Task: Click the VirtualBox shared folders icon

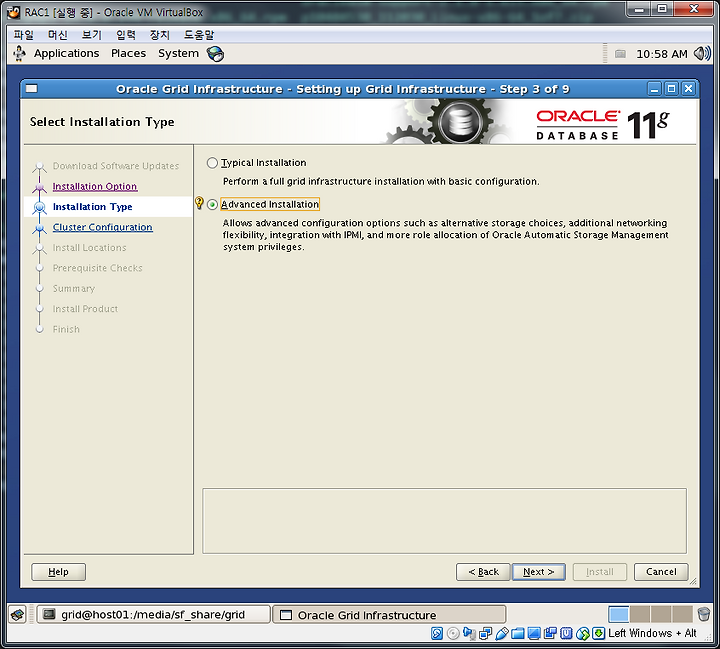Action: pyautogui.click(x=518, y=633)
